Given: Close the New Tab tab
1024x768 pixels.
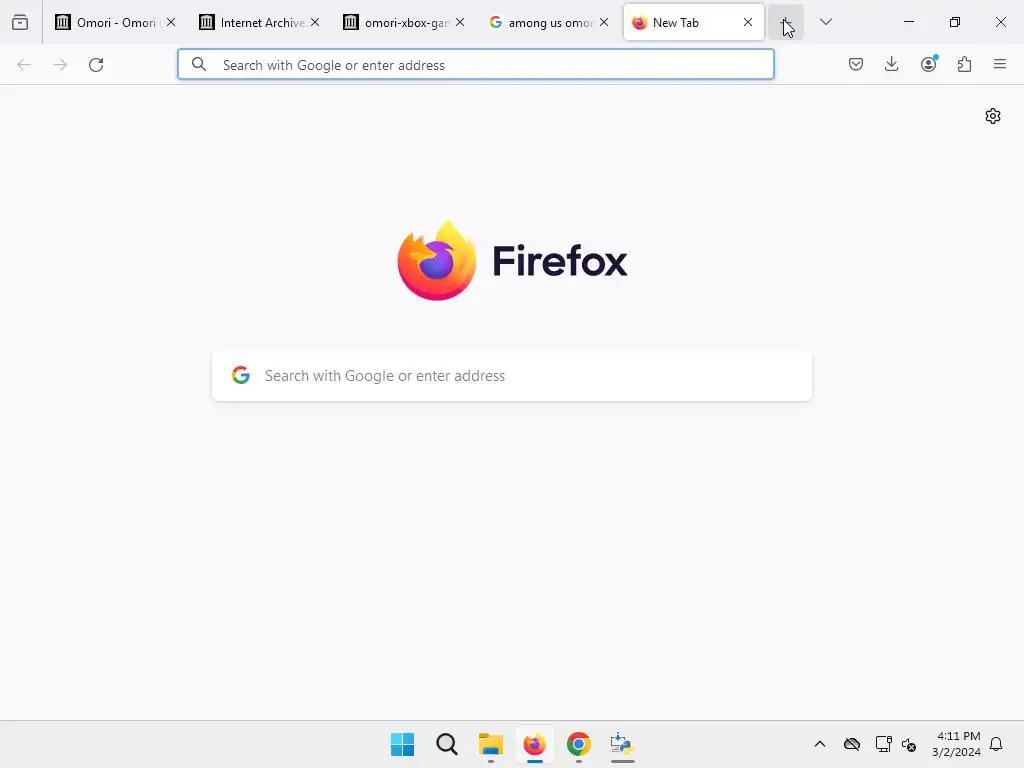Looking at the screenshot, I should [x=748, y=22].
